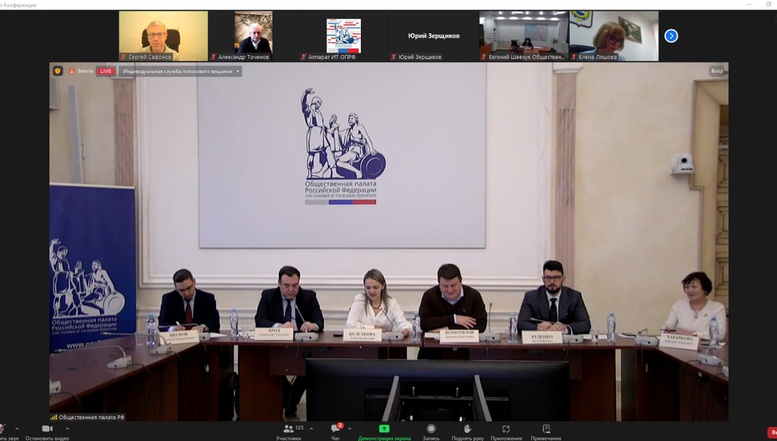
Task: Click muted mic icon on Евгений Шевчук tile
Action: 484,57
